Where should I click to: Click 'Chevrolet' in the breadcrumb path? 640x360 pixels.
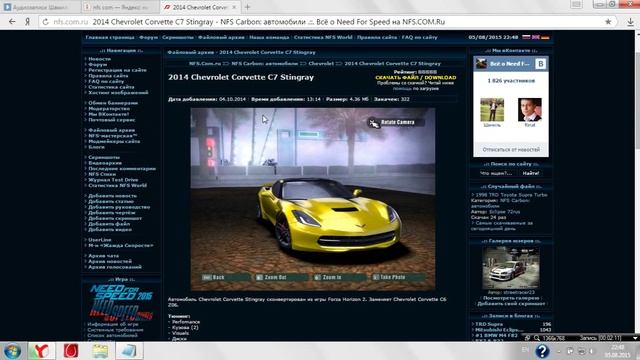click(321, 64)
